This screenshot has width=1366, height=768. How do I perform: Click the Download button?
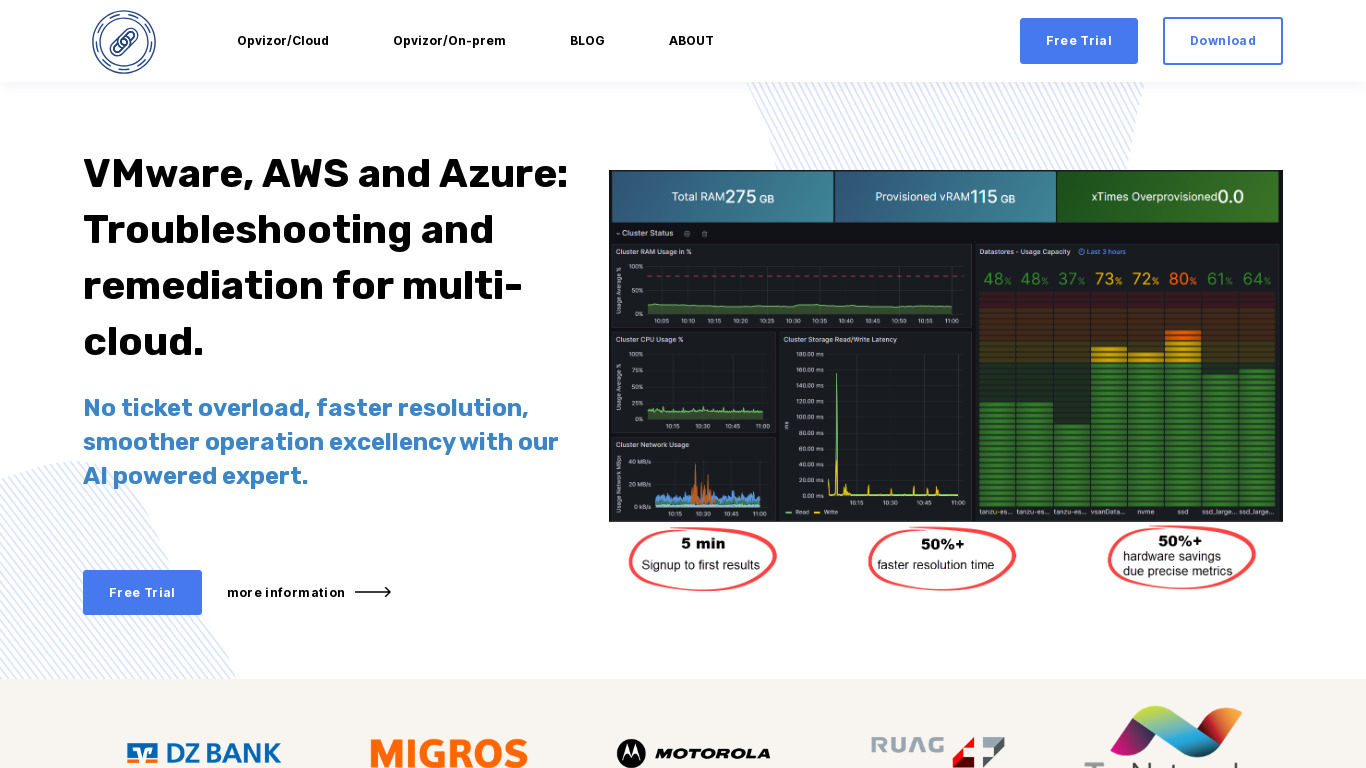tap(1223, 41)
